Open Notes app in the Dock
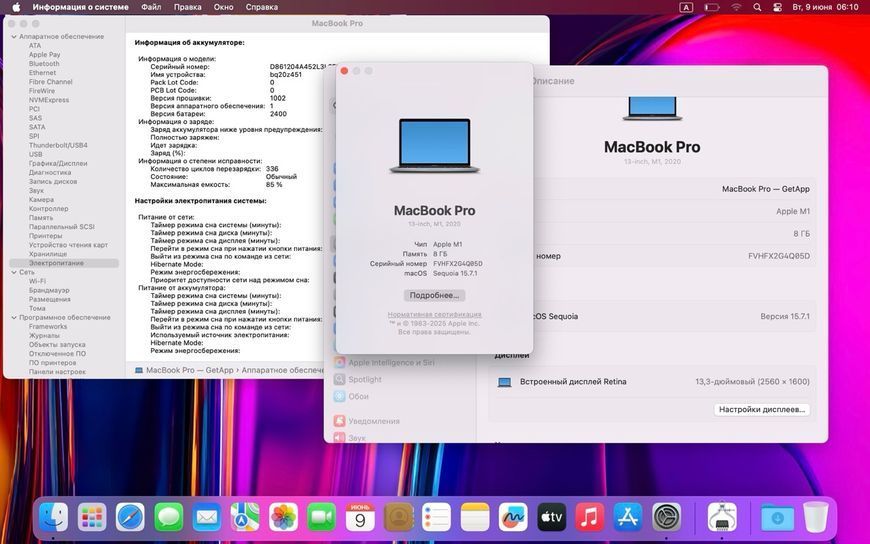This screenshot has width=870, height=544. (475, 517)
